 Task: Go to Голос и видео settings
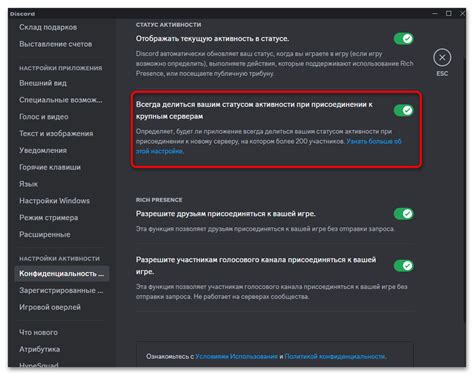44,117
